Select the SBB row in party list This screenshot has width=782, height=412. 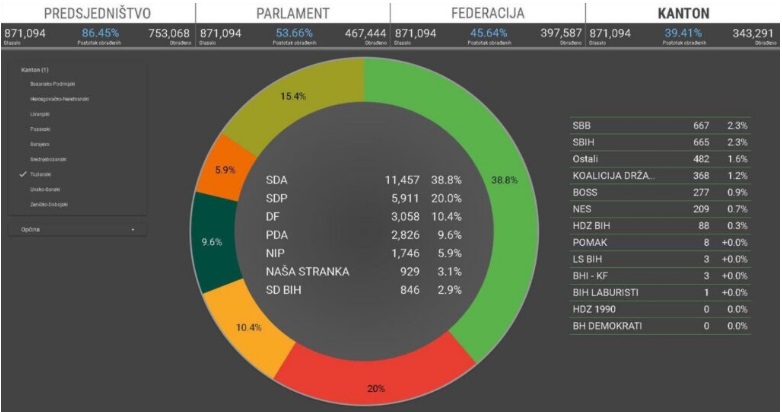point(660,126)
